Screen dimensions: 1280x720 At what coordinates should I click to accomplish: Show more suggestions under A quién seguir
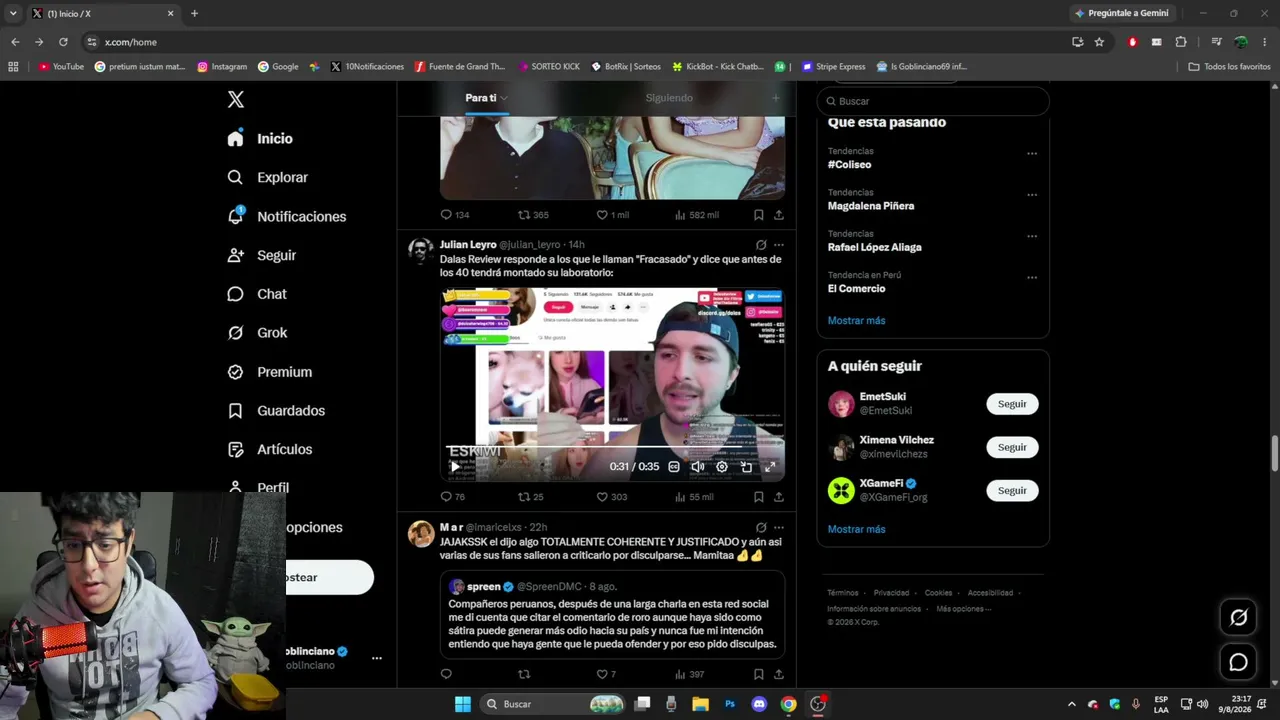pos(856,529)
